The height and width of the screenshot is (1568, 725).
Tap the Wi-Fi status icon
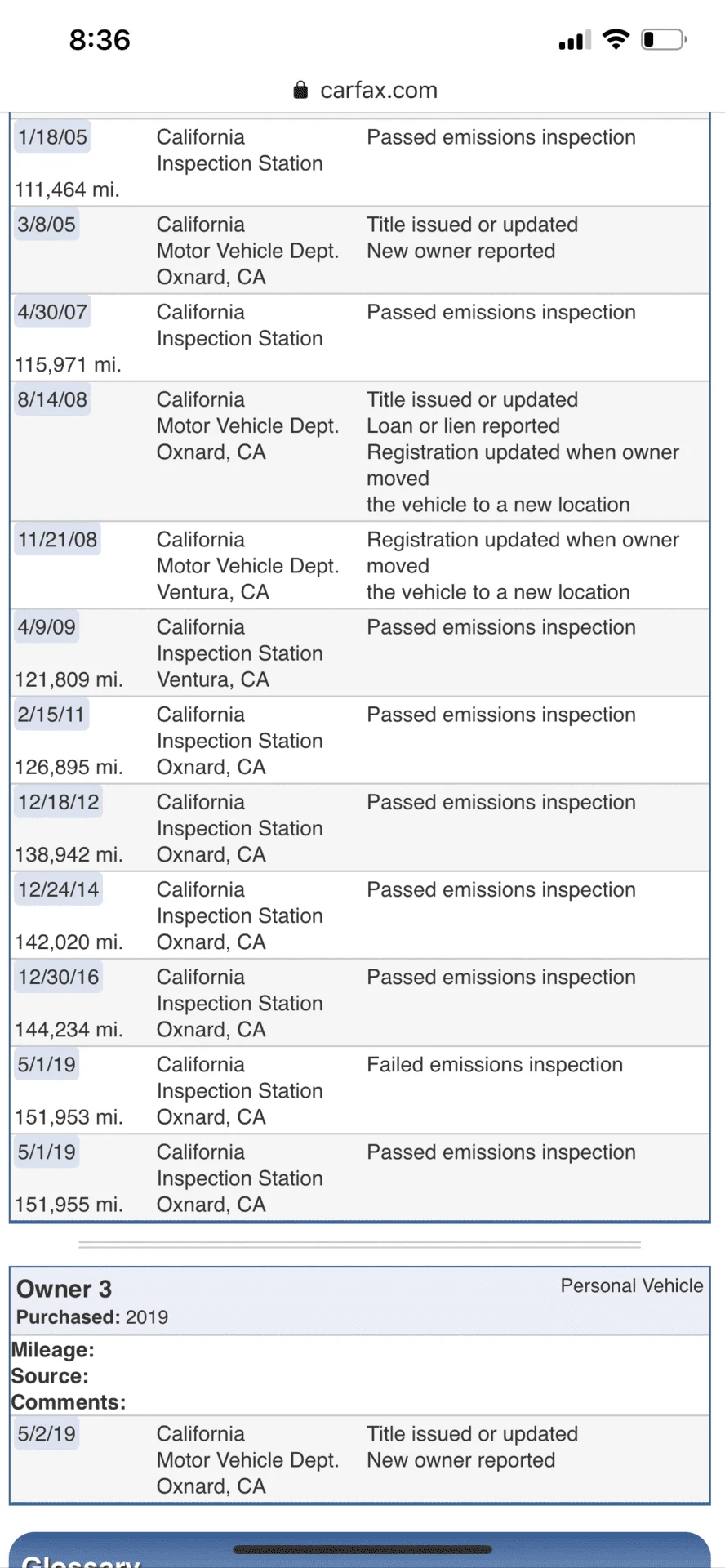click(x=616, y=39)
